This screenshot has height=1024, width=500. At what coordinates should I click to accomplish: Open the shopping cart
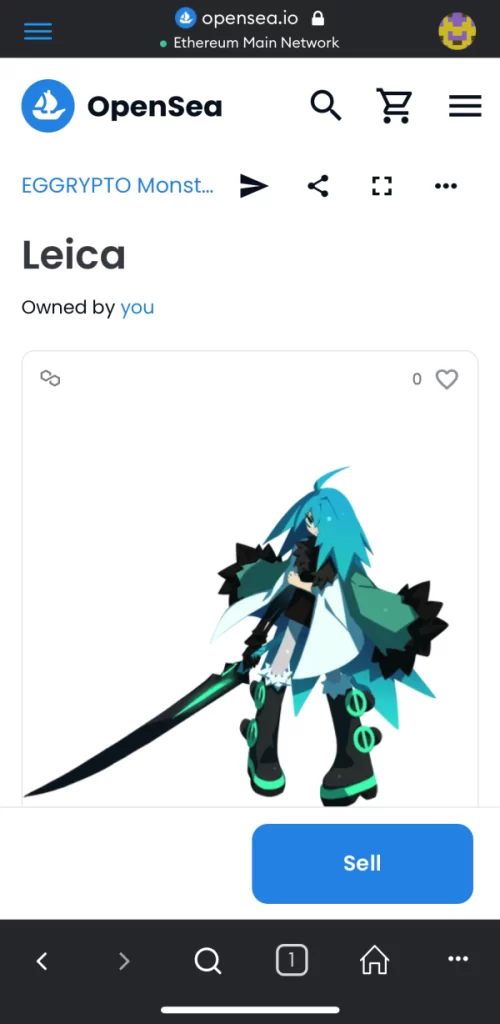pos(394,106)
